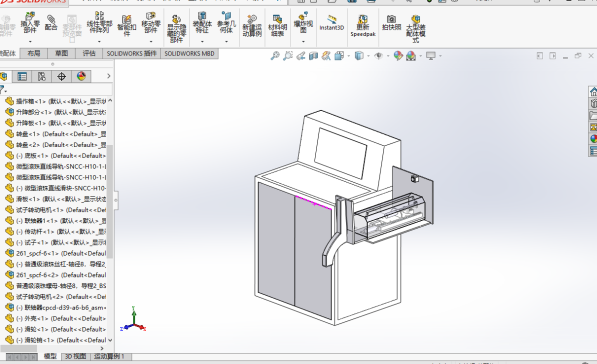
Task: Open the Apply Scene dropdown arrow
Action: point(421,56)
